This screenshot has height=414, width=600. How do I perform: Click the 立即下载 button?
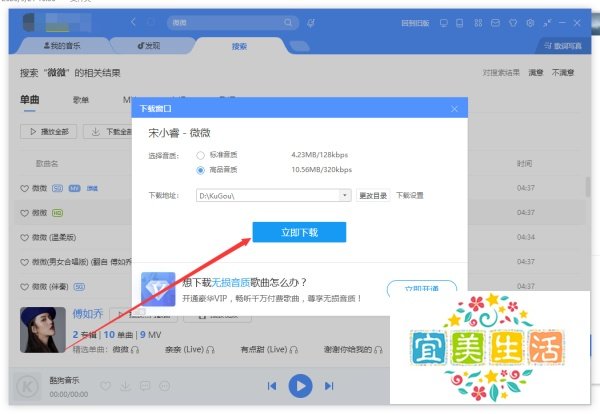tap(299, 232)
